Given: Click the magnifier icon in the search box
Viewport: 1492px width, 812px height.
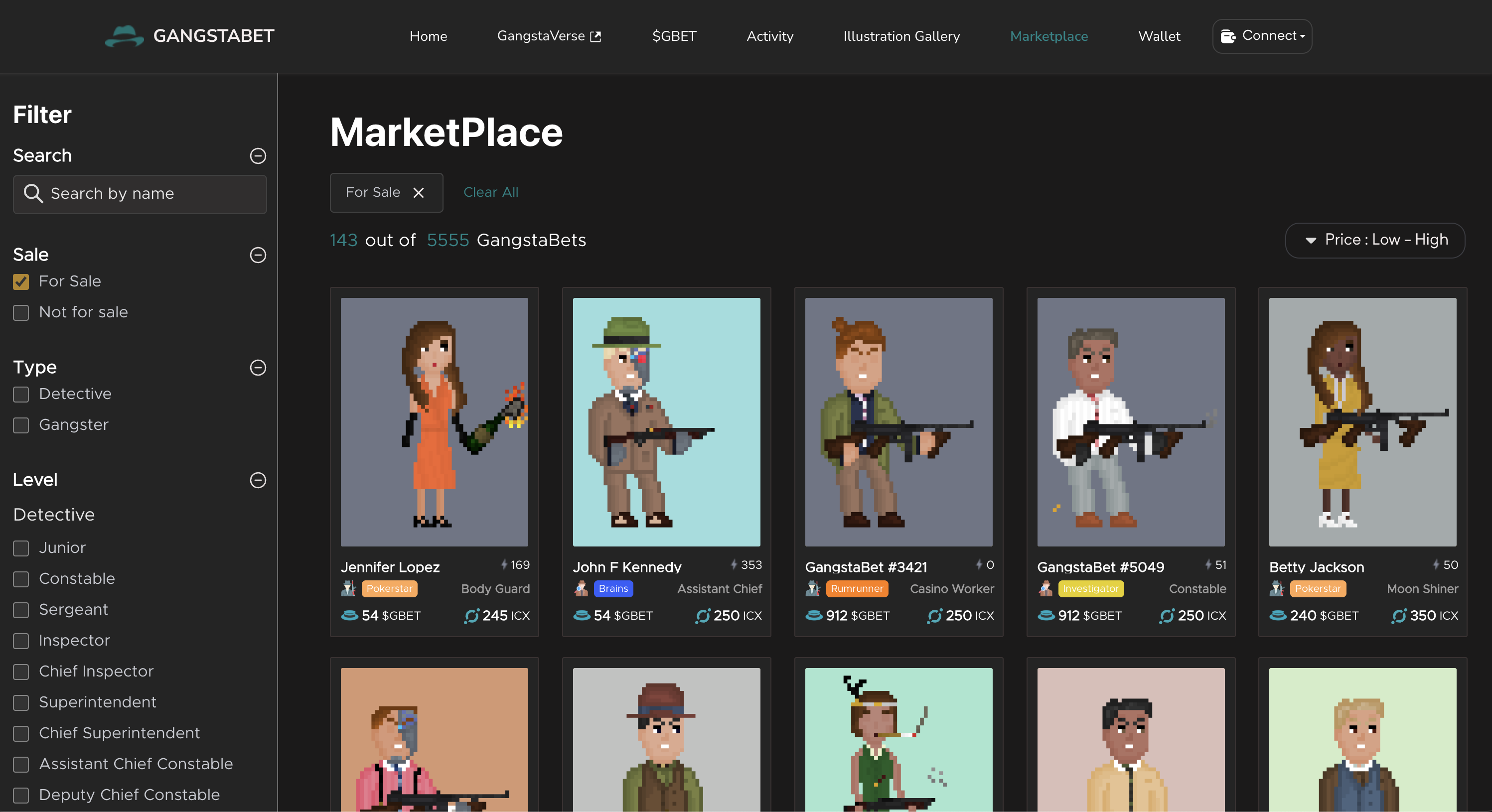Looking at the screenshot, I should pyautogui.click(x=33, y=194).
